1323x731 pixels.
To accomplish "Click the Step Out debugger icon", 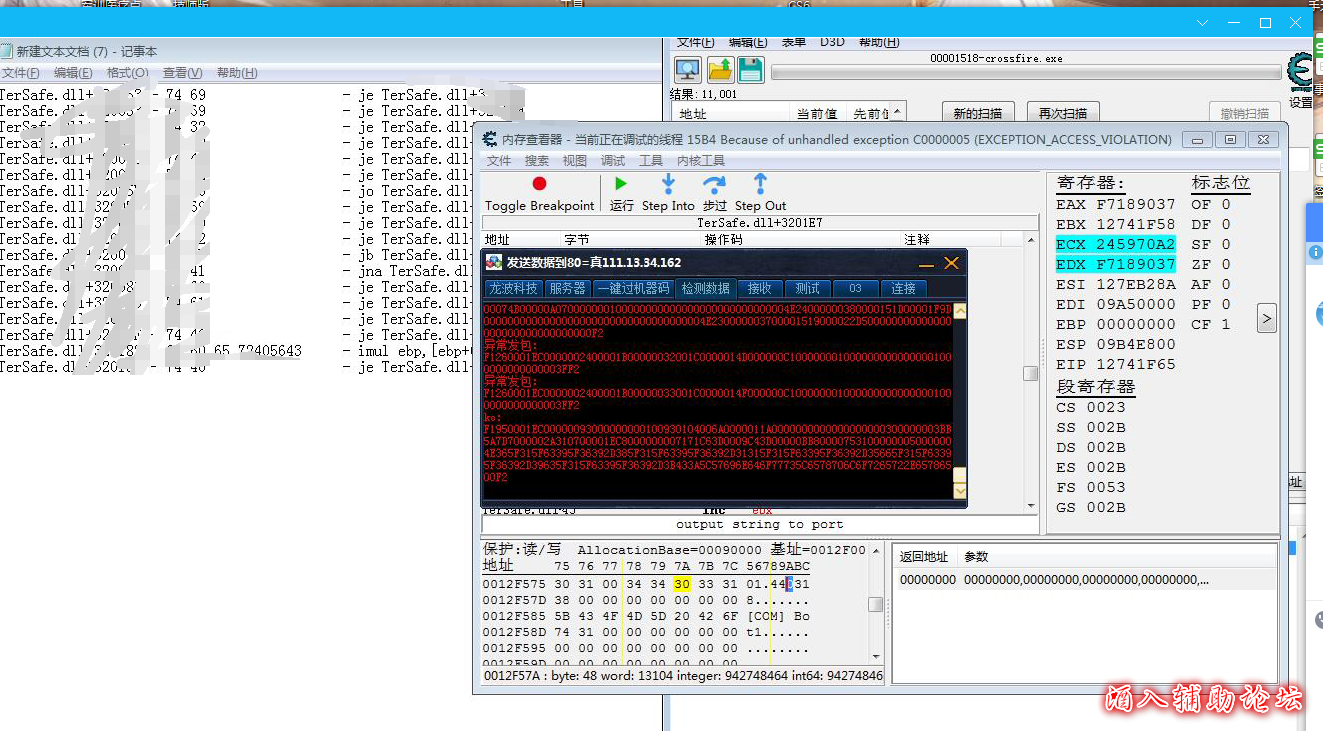I will point(760,184).
